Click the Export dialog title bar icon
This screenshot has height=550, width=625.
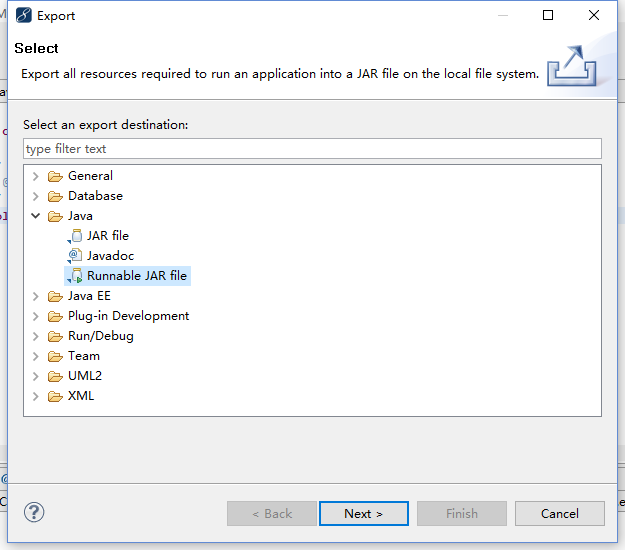coord(24,16)
